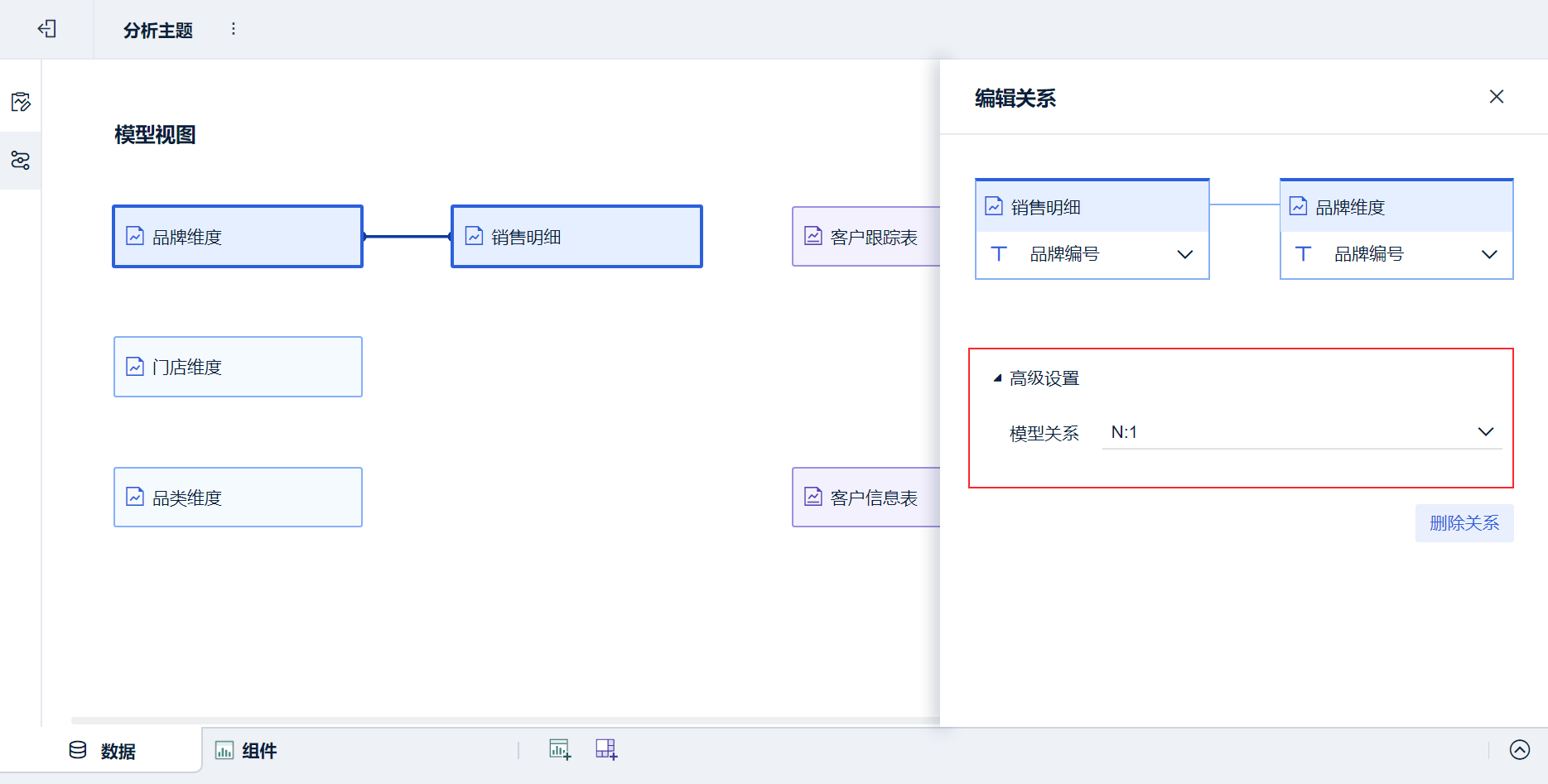Select the 品类维度 table node
The width and height of the screenshot is (1548, 784).
pyautogui.click(x=238, y=498)
